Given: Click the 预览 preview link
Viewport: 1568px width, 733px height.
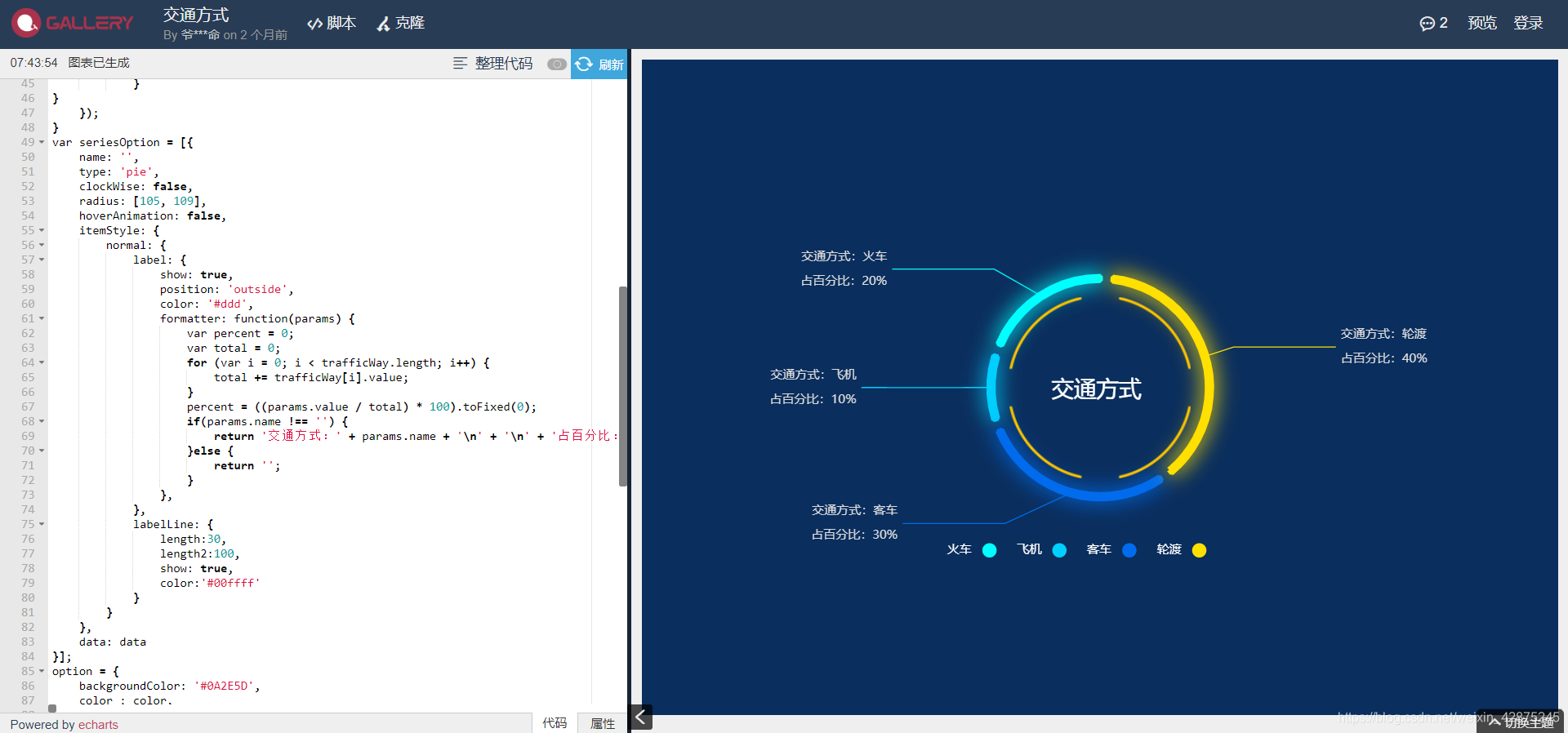Looking at the screenshot, I should (1482, 23).
